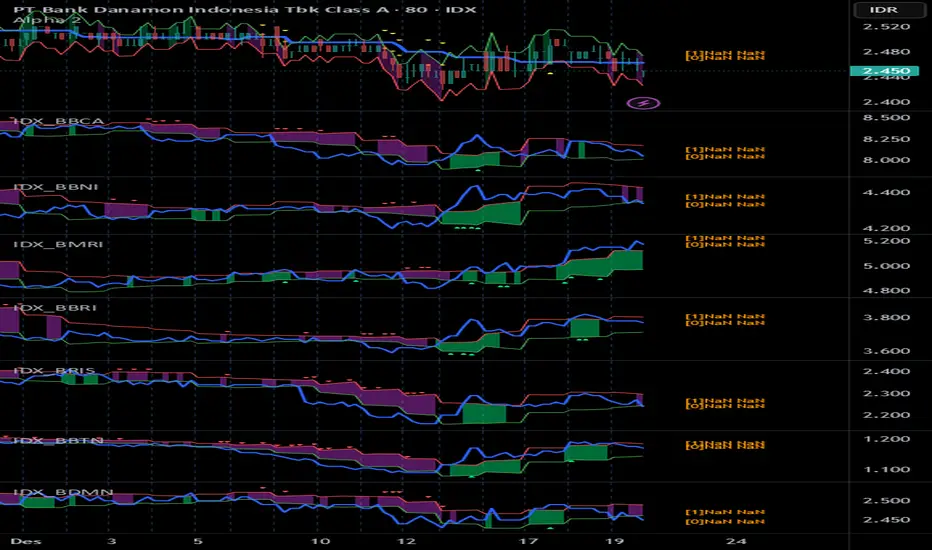Click date 24 on the time axis

[736, 541]
